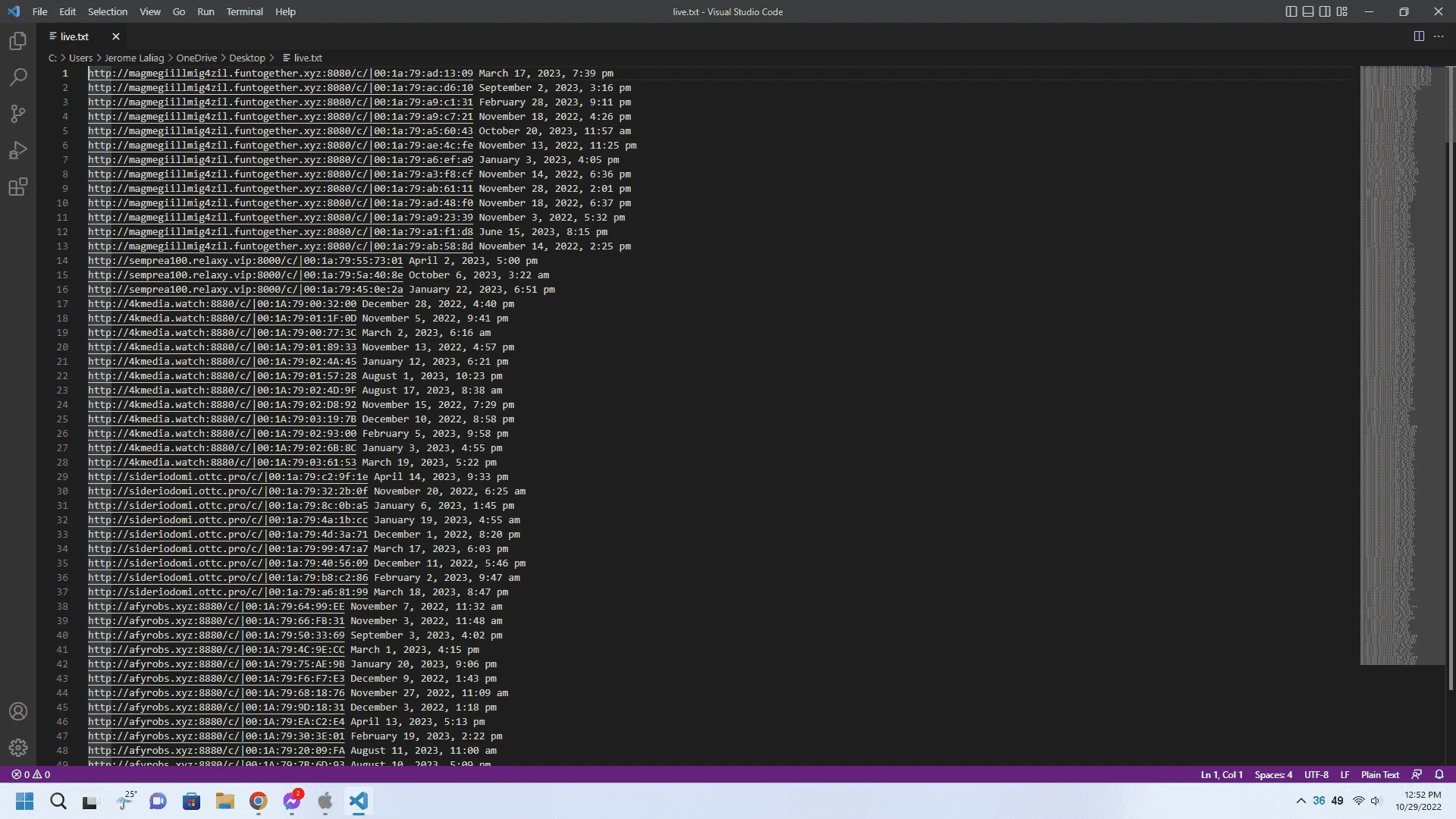Viewport: 1456px width, 819px height.
Task: Follow the semprea100.relaxy.vip link on line 14
Action: (x=246, y=261)
